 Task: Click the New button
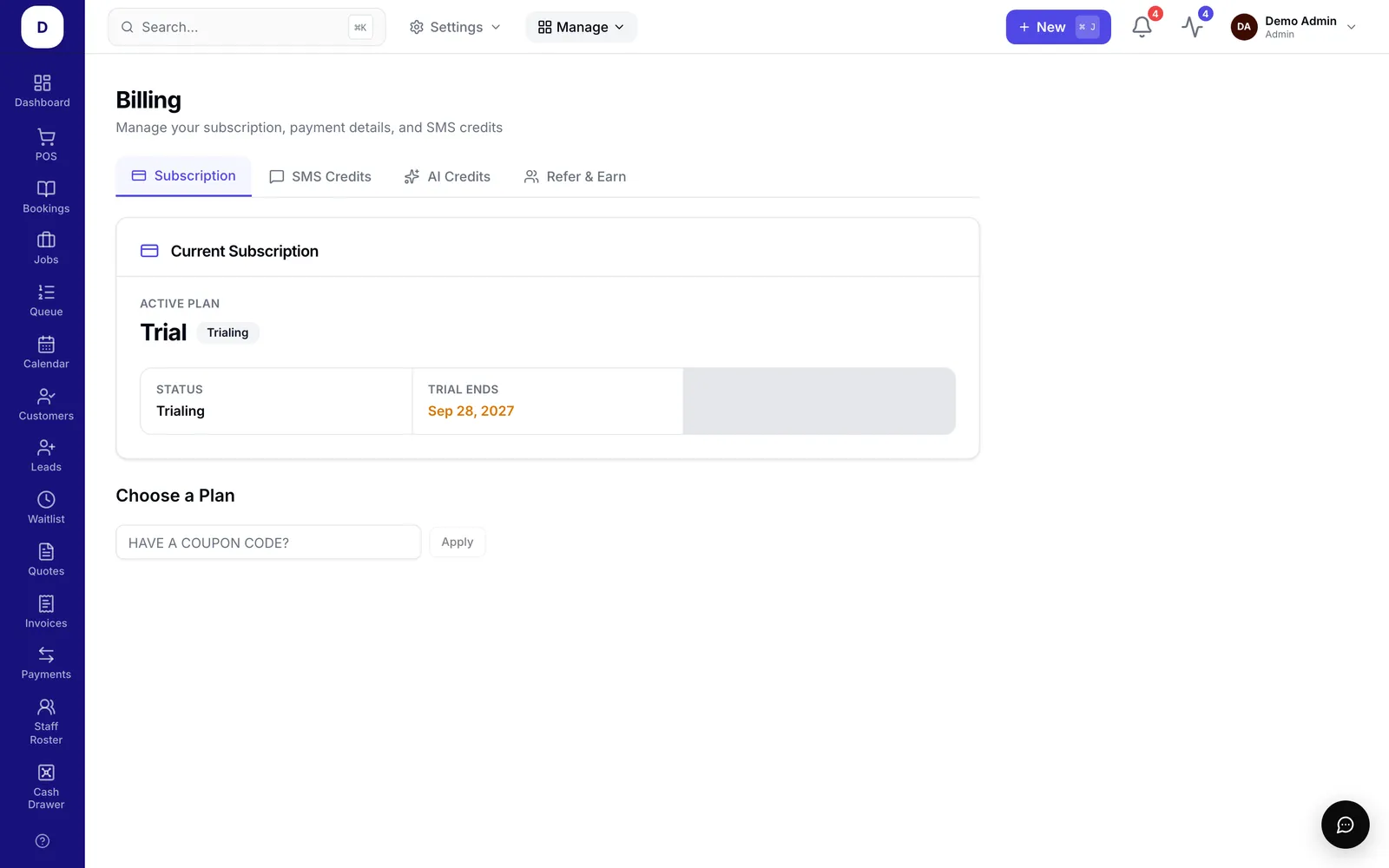point(1058,27)
